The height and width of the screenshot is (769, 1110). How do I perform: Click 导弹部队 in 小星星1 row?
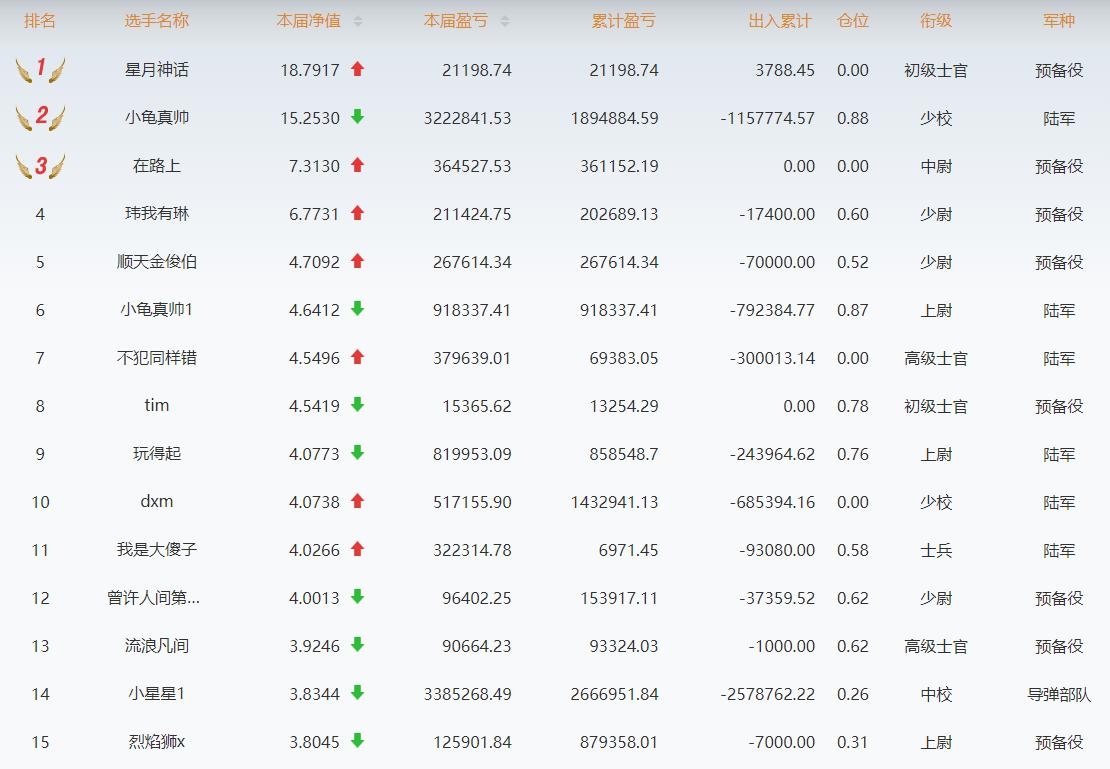click(1059, 694)
